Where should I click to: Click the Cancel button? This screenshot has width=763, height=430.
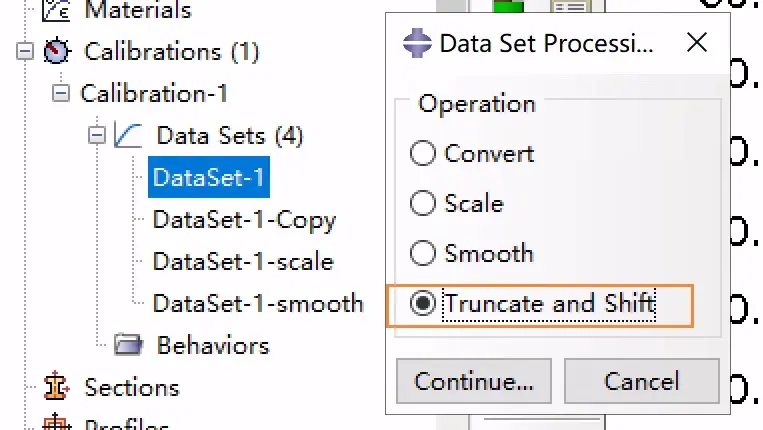coord(641,381)
